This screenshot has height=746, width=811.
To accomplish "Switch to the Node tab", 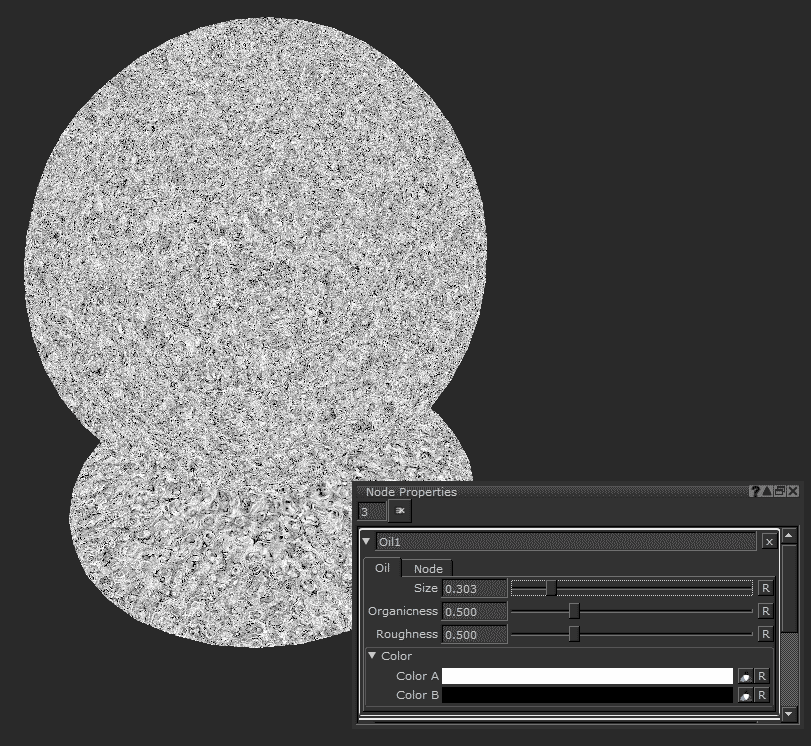I will click(428, 568).
